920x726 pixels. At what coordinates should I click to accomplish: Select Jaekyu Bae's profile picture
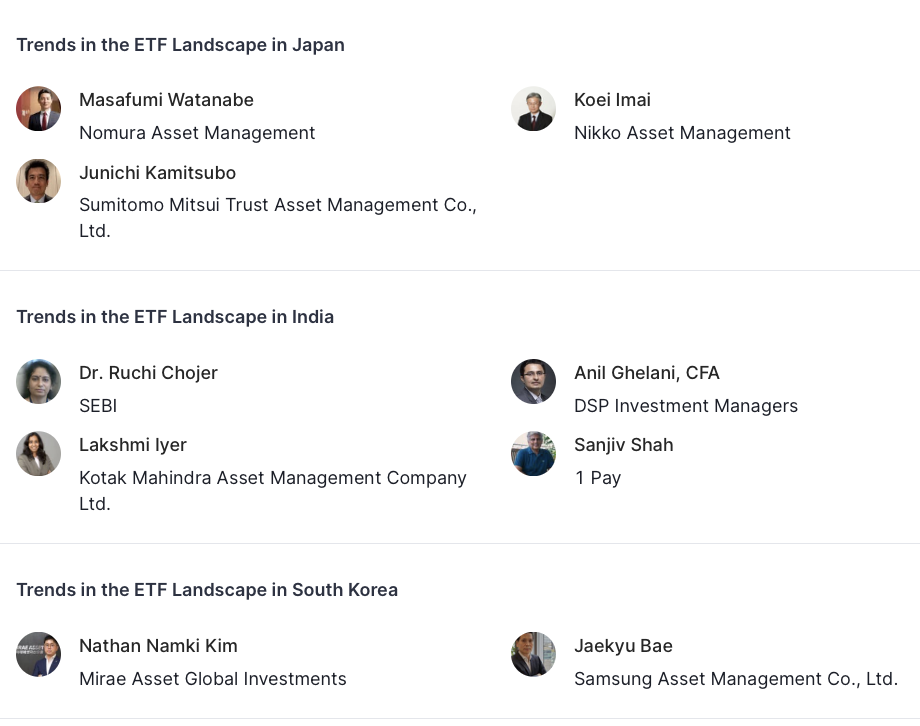pos(533,654)
